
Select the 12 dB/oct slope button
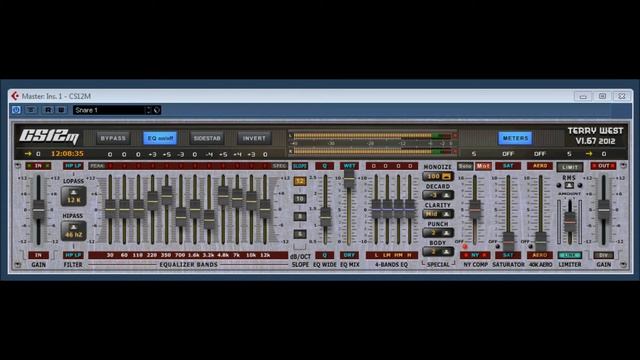click(300, 181)
